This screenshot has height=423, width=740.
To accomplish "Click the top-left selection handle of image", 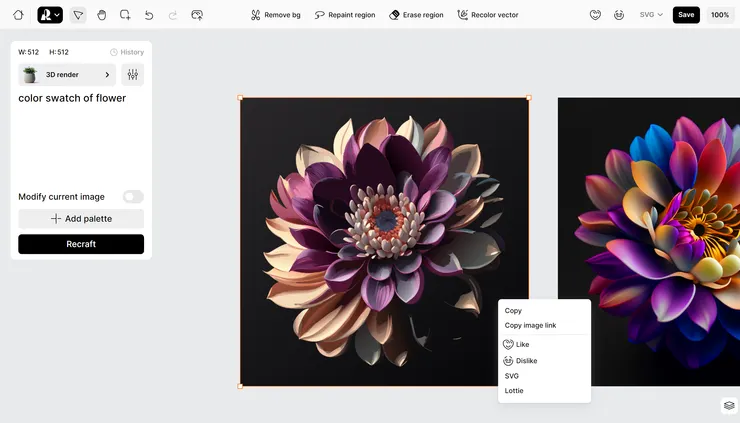I will [x=240, y=98].
